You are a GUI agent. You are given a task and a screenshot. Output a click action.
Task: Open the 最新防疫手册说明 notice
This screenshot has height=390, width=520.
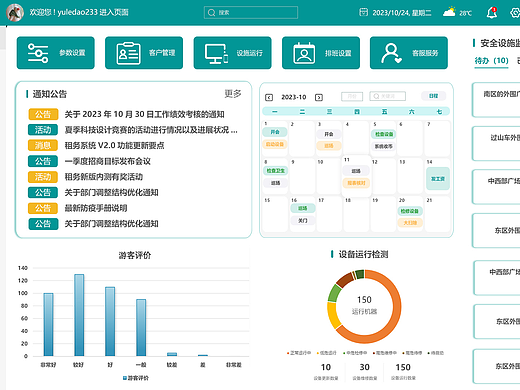[x=96, y=208]
